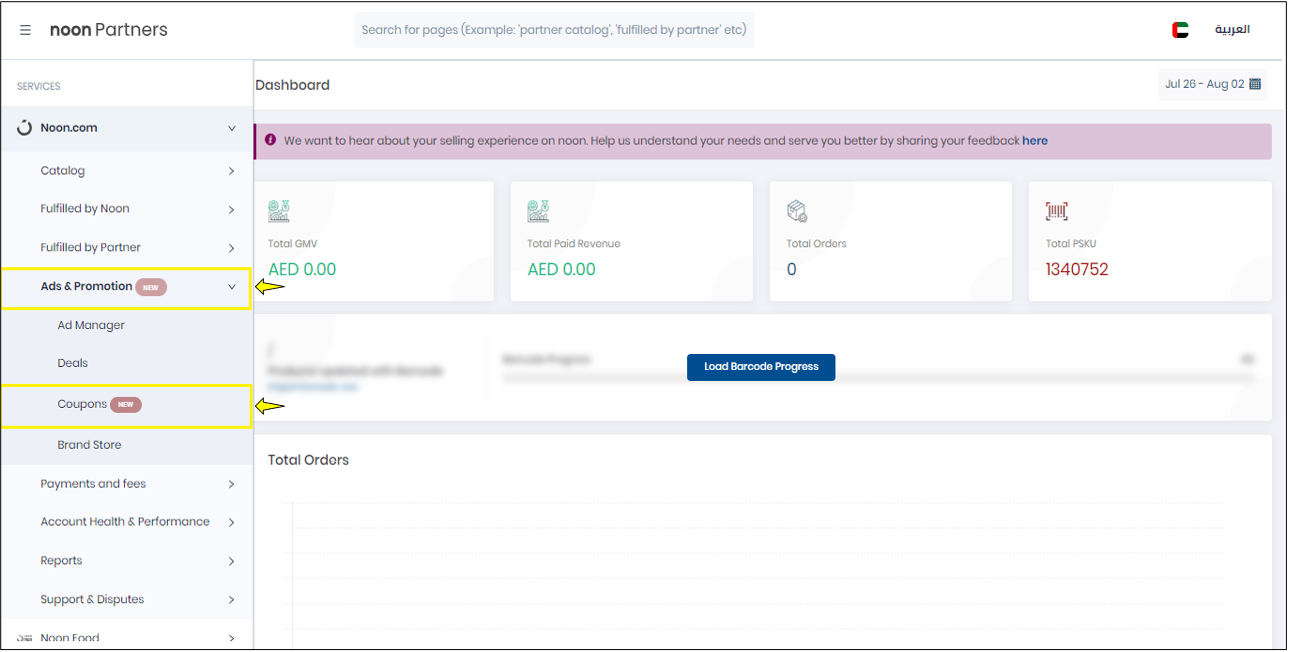Open Coupons in the sidebar
The image size is (1290, 652).
(82, 405)
